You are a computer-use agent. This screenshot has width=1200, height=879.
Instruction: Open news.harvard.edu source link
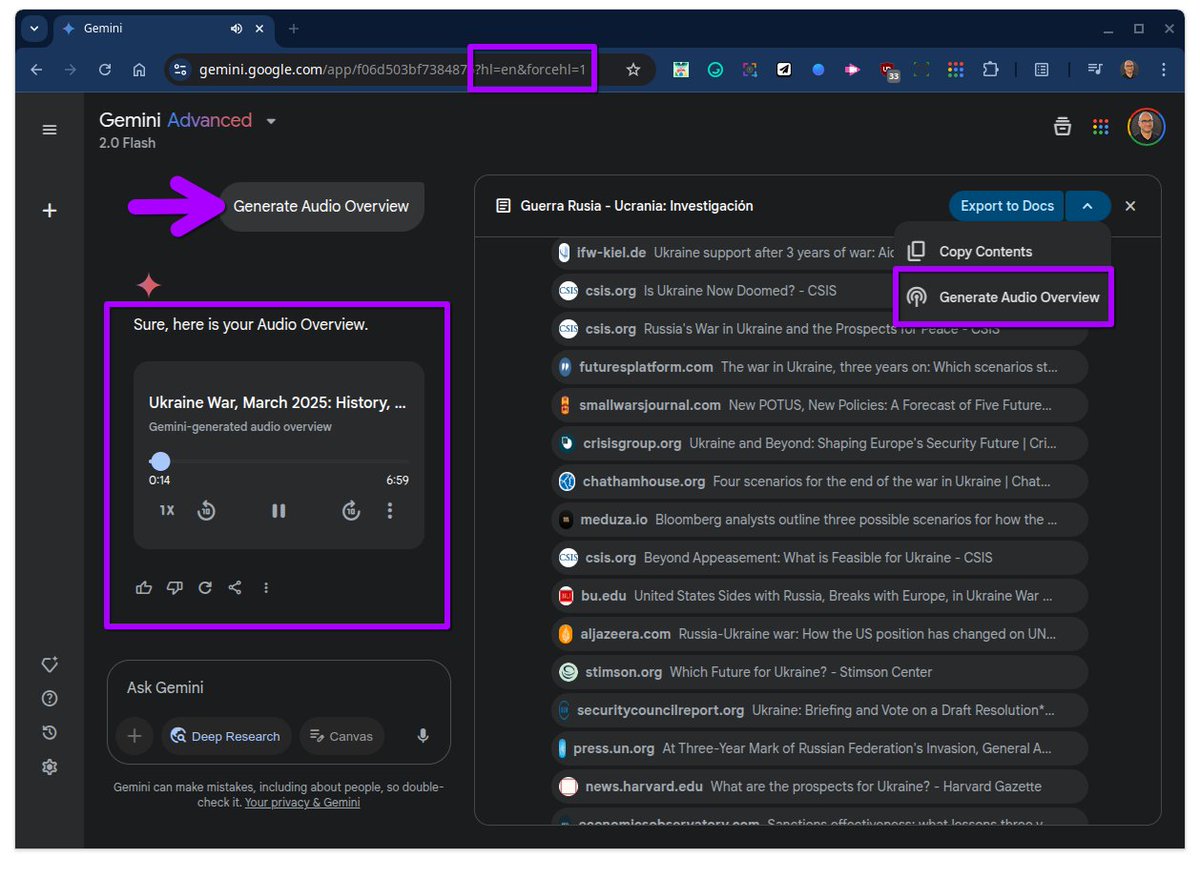tap(820, 786)
